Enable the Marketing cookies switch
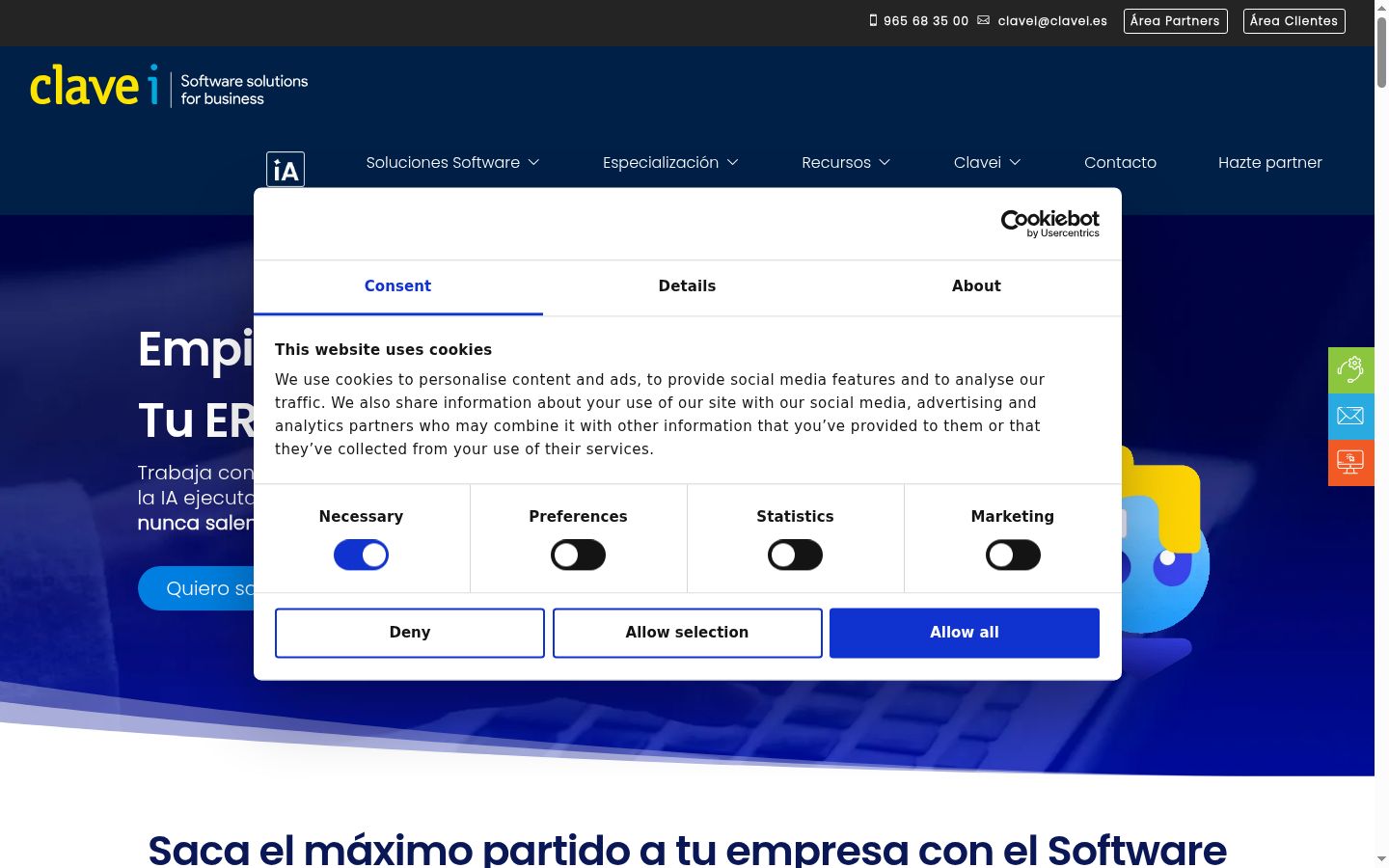 coord(1013,555)
